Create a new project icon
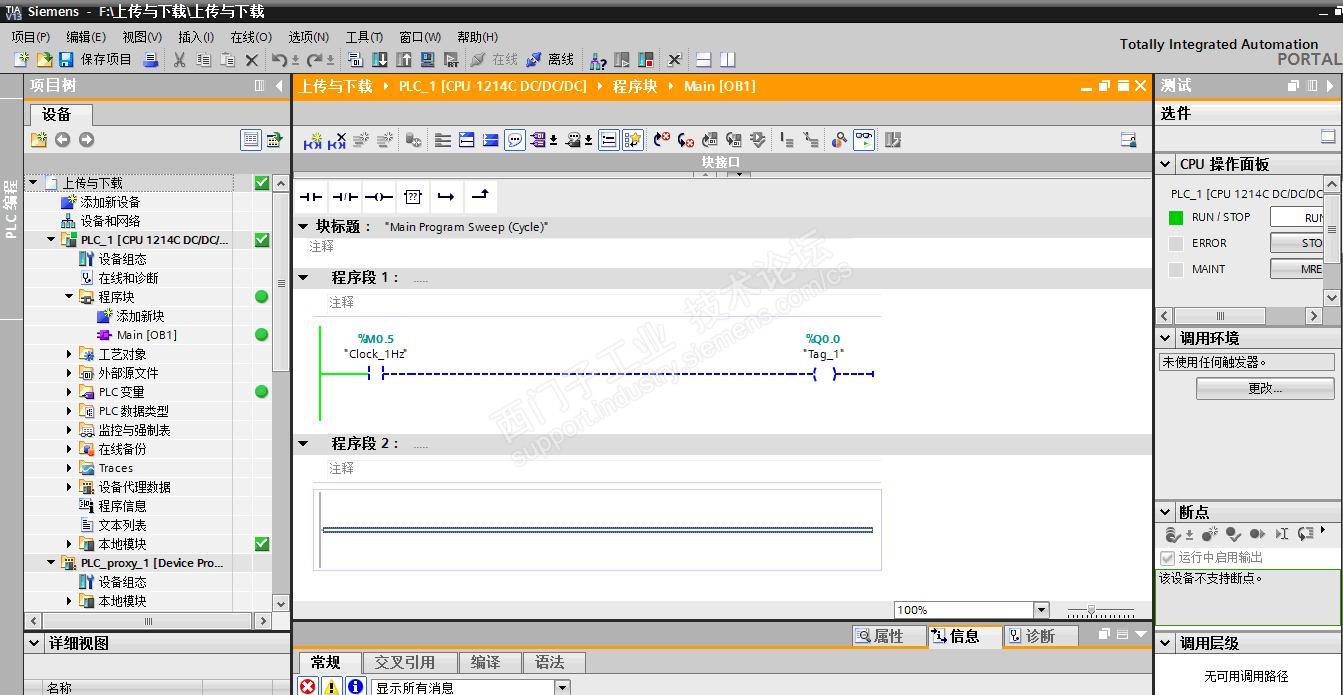 [x=22, y=60]
